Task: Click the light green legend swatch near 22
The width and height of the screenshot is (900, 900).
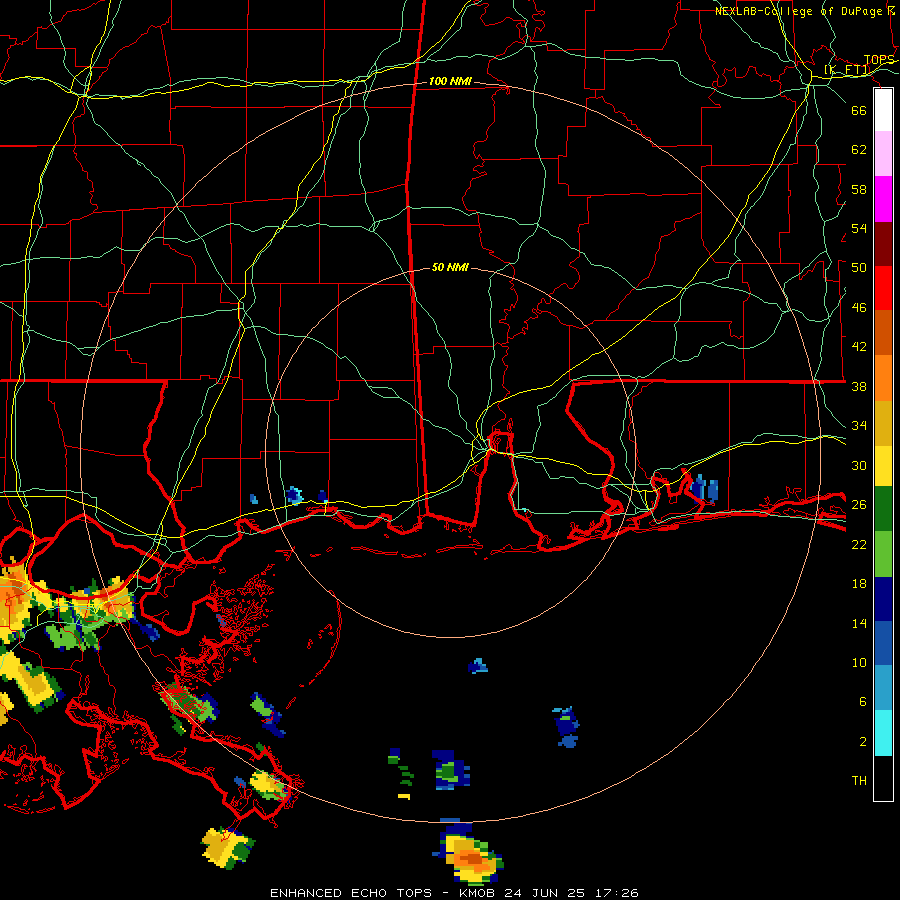Action: click(x=883, y=554)
